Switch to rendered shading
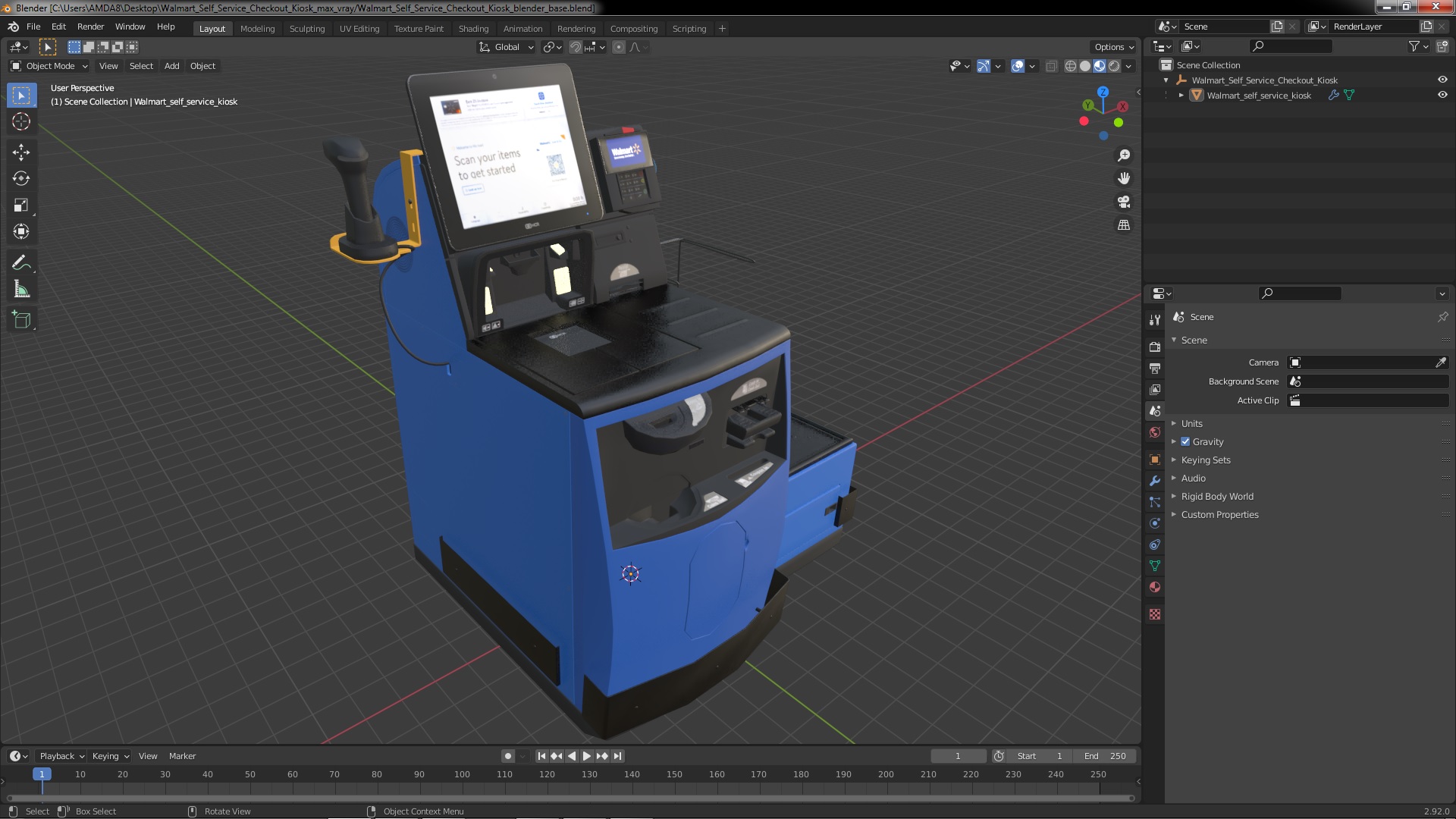 click(1114, 66)
